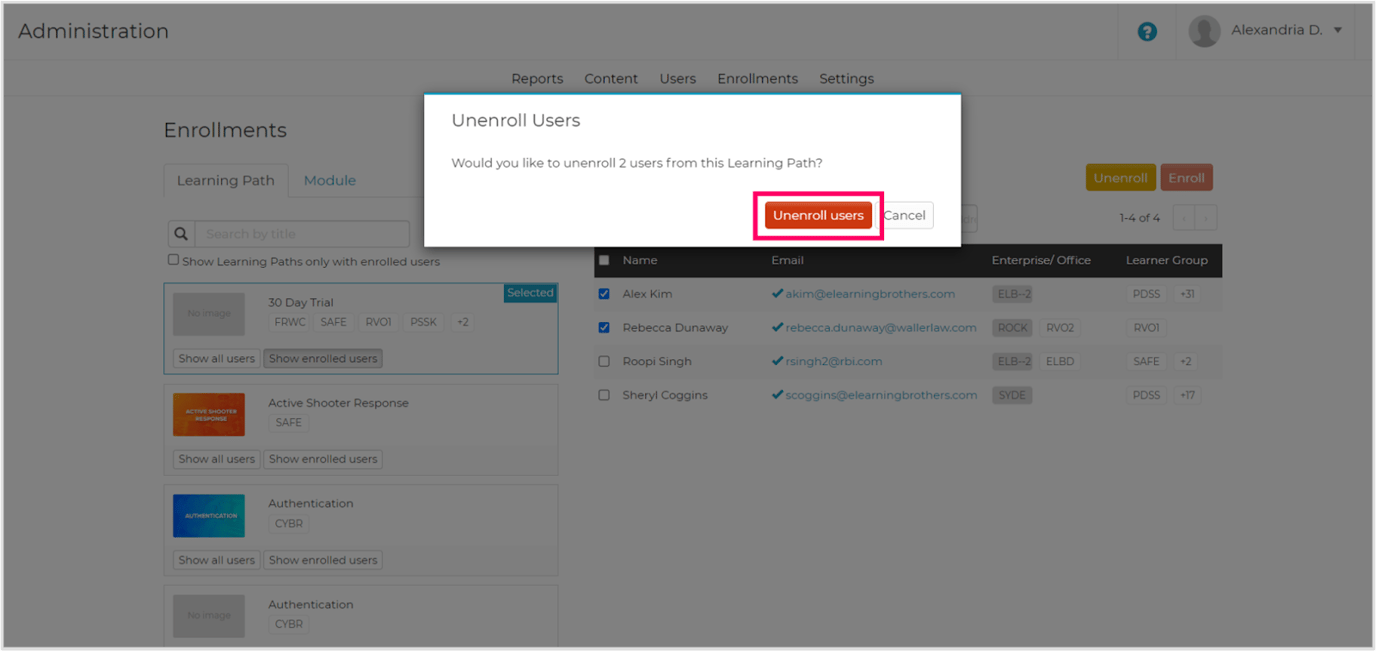Check Roopi Singh's row checkbox

pos(604,361)
